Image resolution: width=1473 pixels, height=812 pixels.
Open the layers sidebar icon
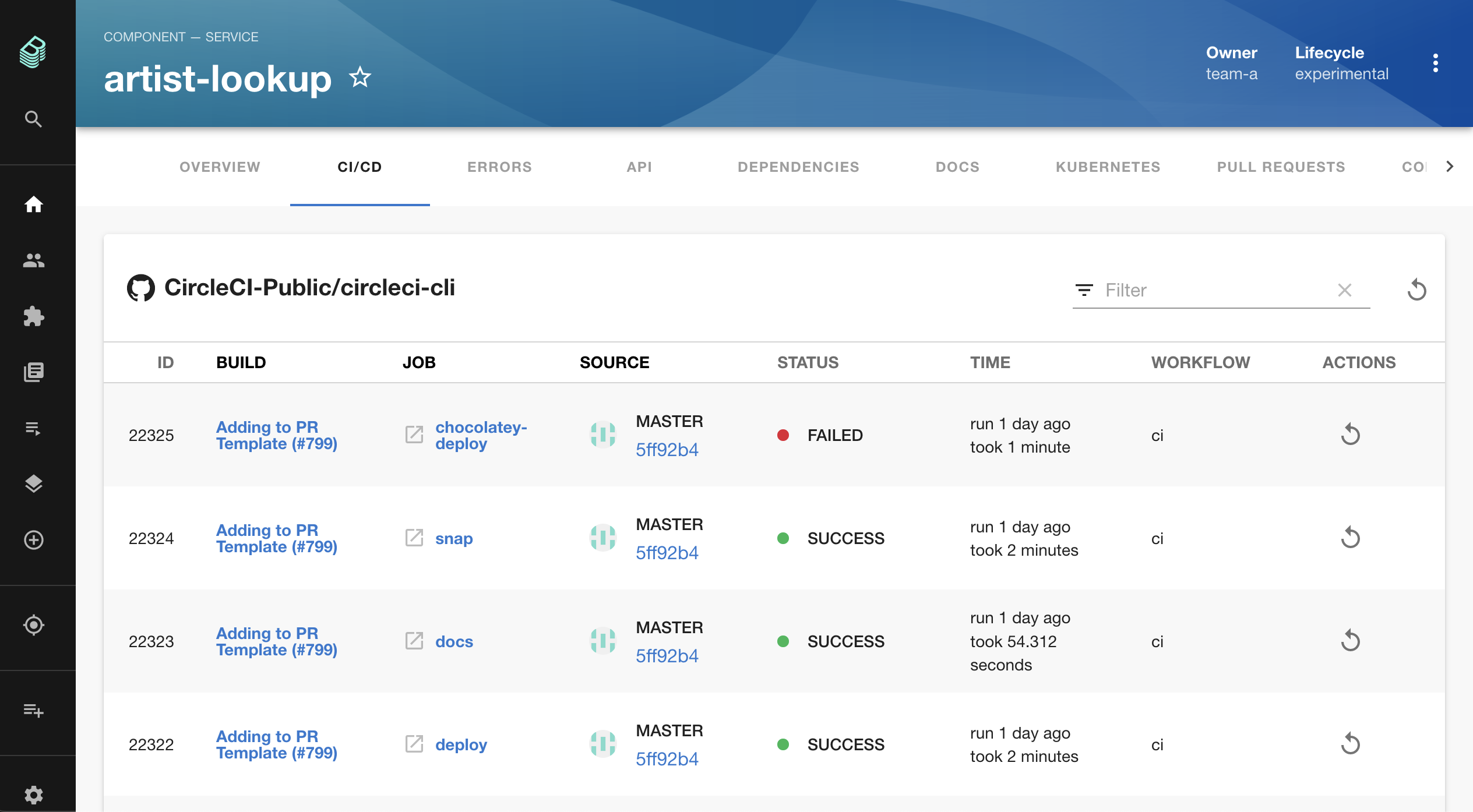pos(33,484)
